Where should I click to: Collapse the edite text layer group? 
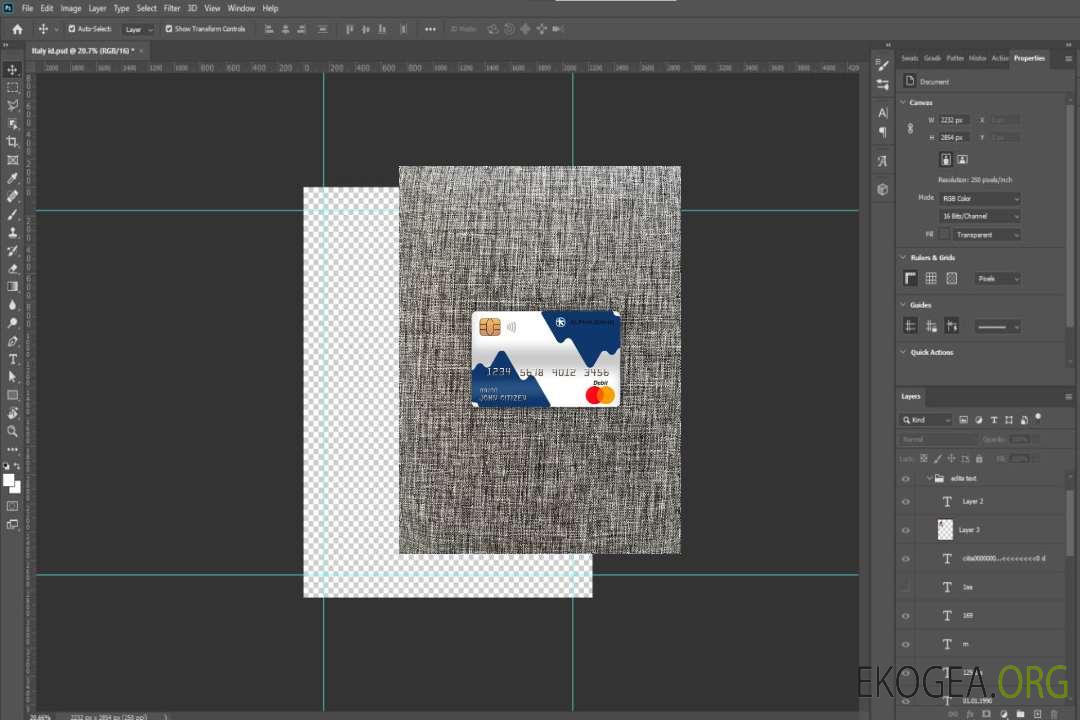click(x=928, y=479)
